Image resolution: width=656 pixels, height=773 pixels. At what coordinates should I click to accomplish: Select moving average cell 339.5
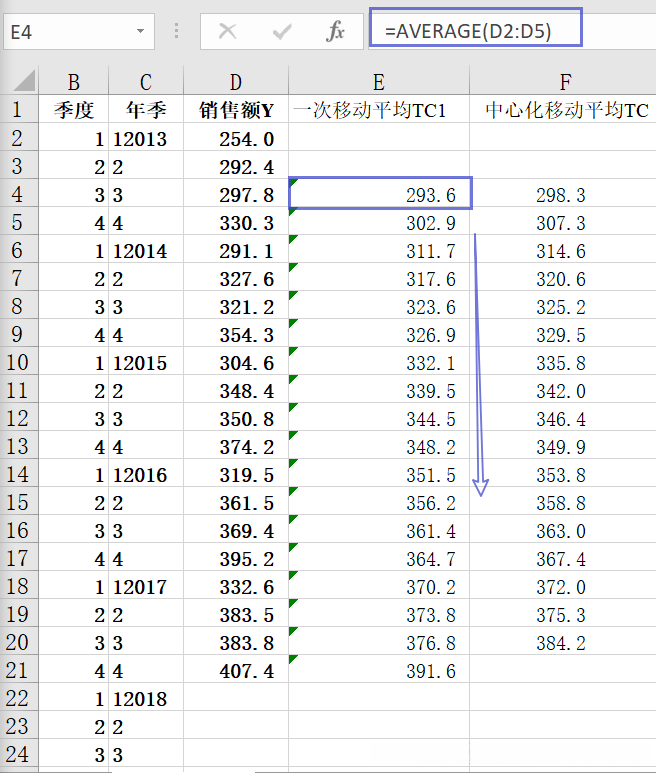pyautogui.click(x=379, y=389)
